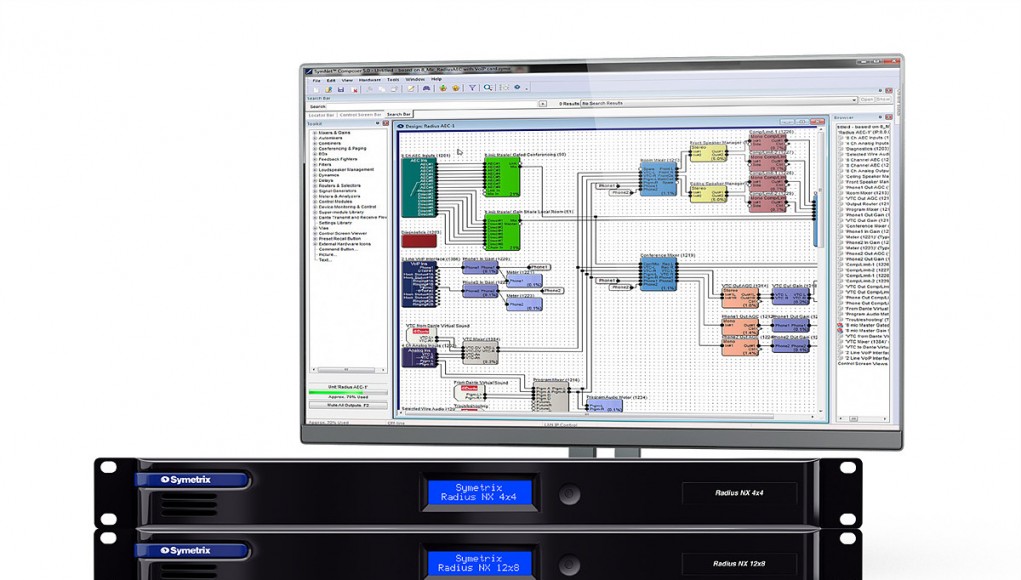Click the Open folder toolbar icon
The height and width of the screenshot is (580, 1021).
327,89
